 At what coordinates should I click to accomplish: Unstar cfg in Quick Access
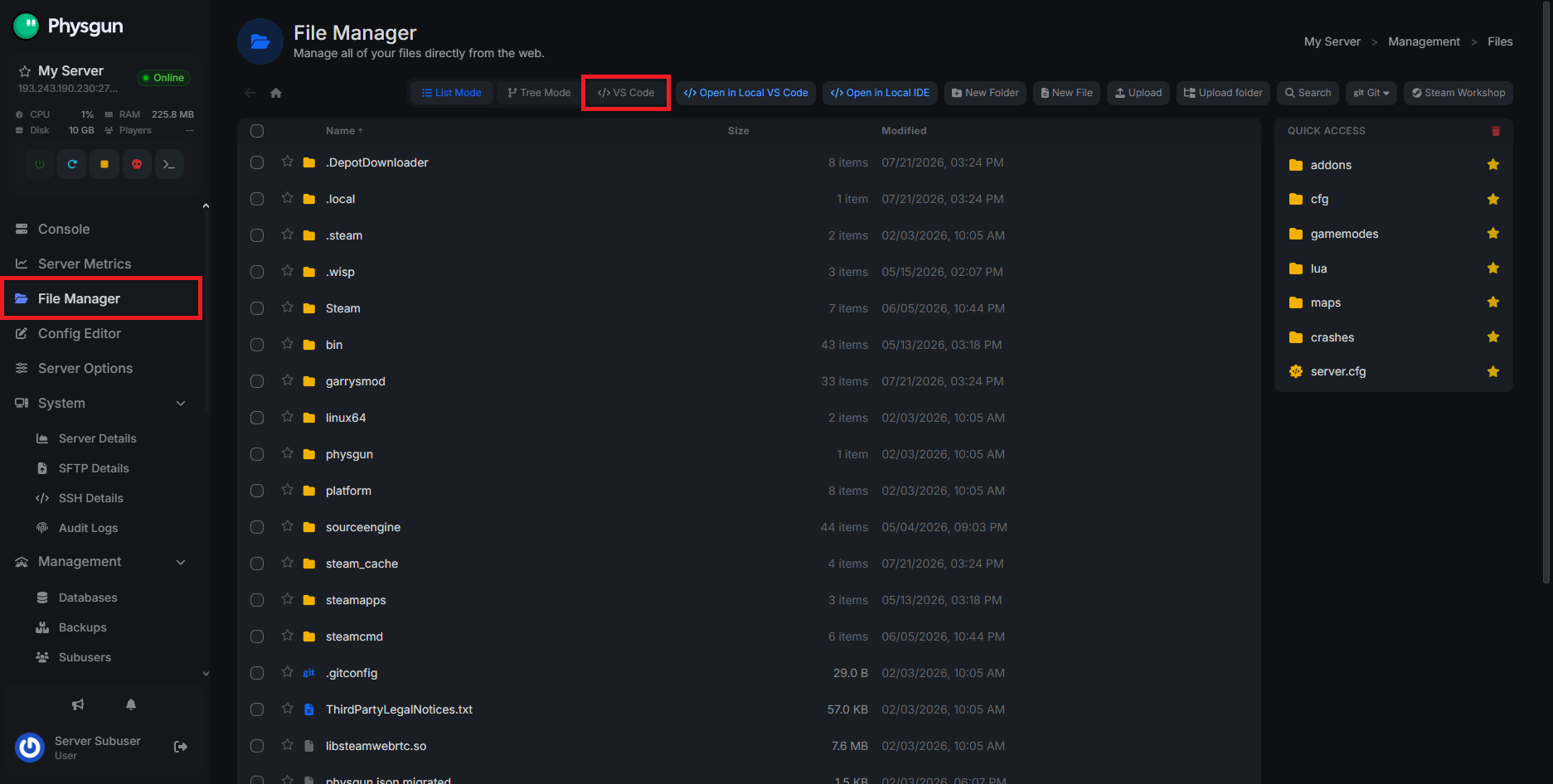click(x=1493, y=199)
